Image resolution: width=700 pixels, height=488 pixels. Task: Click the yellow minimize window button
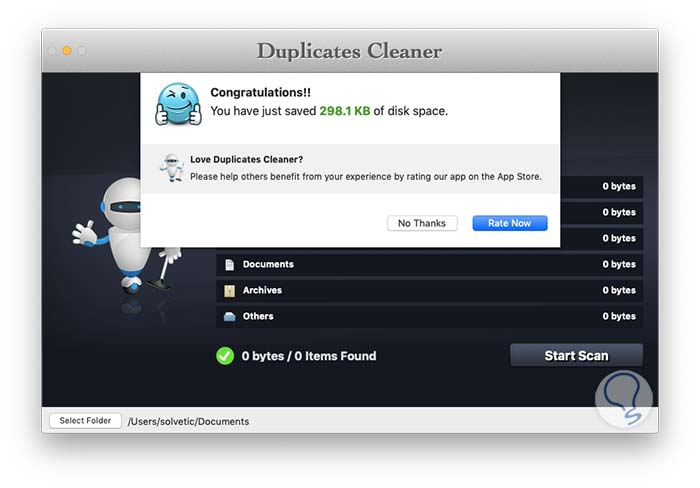pyautogui.click(x=67, y=50)
